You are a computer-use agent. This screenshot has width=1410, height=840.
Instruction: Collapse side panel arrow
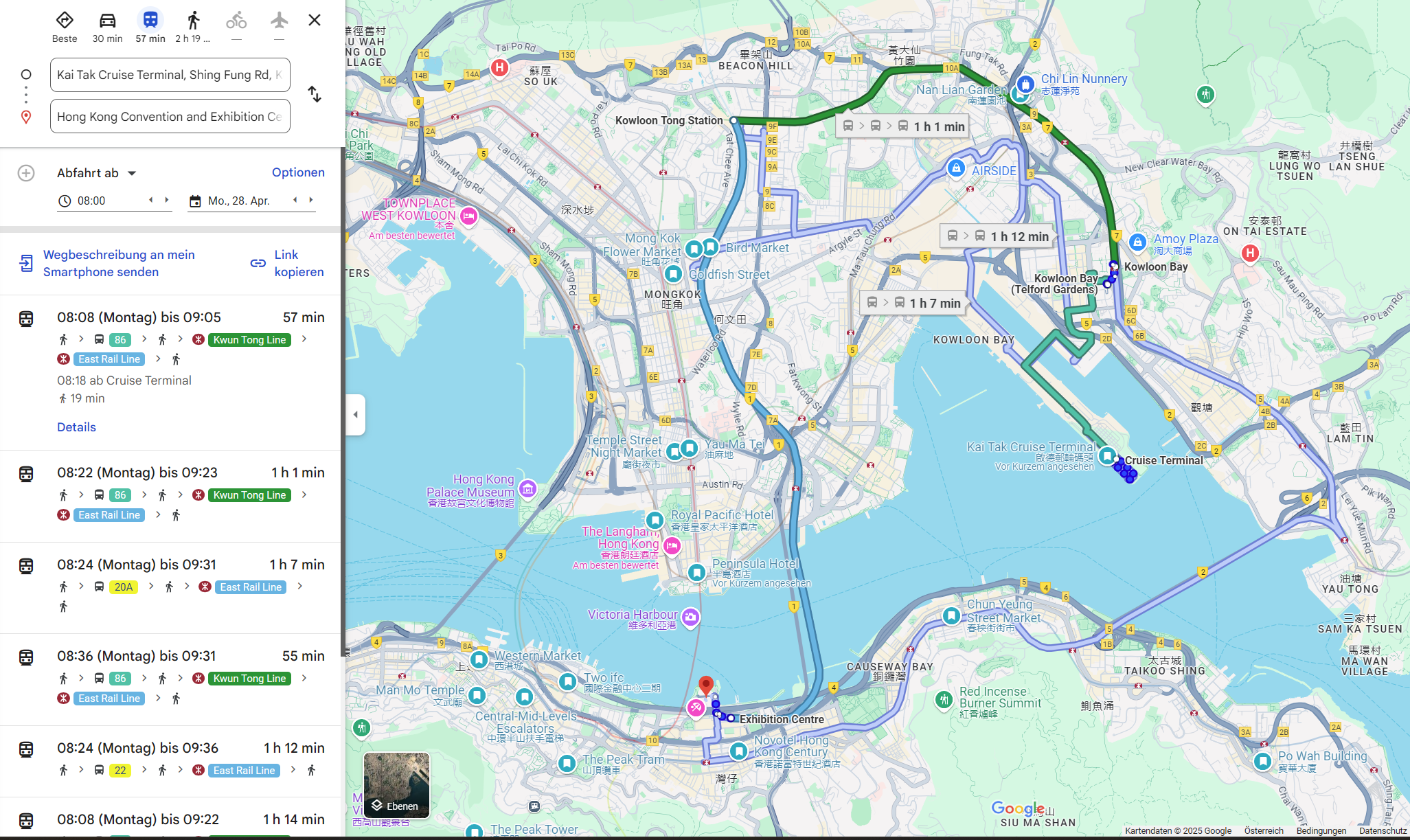[355, 414]
